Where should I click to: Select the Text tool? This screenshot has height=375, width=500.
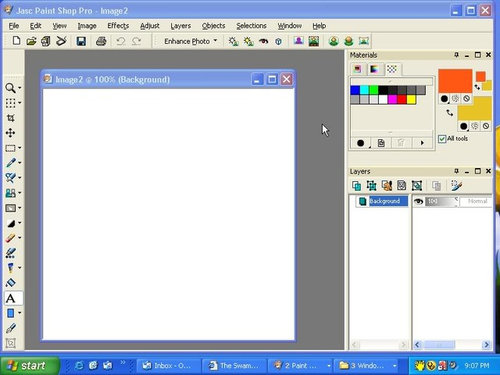(11, 298)
